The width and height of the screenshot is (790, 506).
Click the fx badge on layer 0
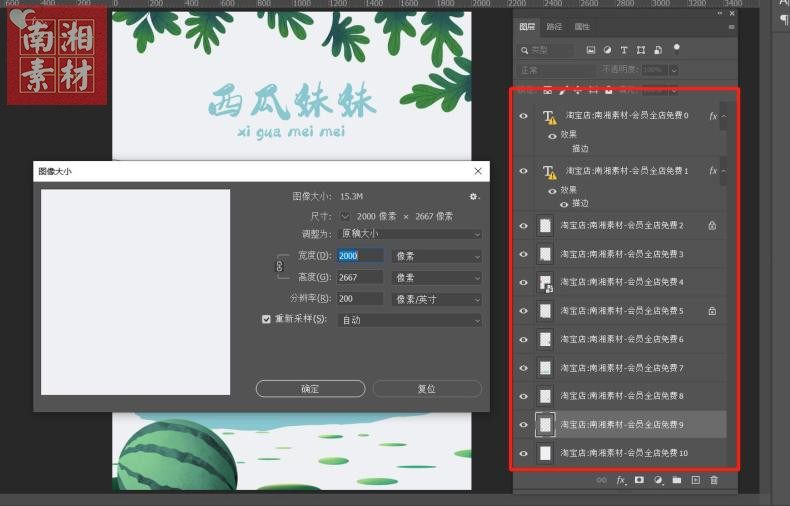[712, 116]
